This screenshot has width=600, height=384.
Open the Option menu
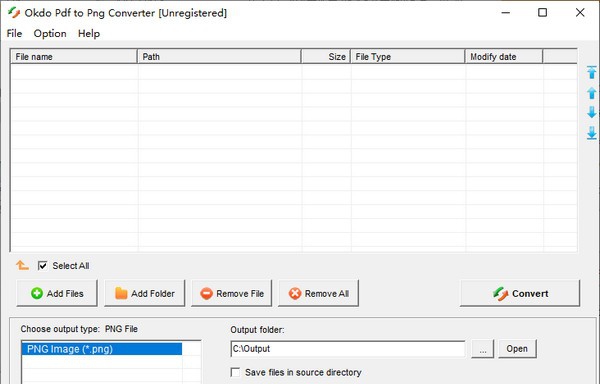point(50,34)
